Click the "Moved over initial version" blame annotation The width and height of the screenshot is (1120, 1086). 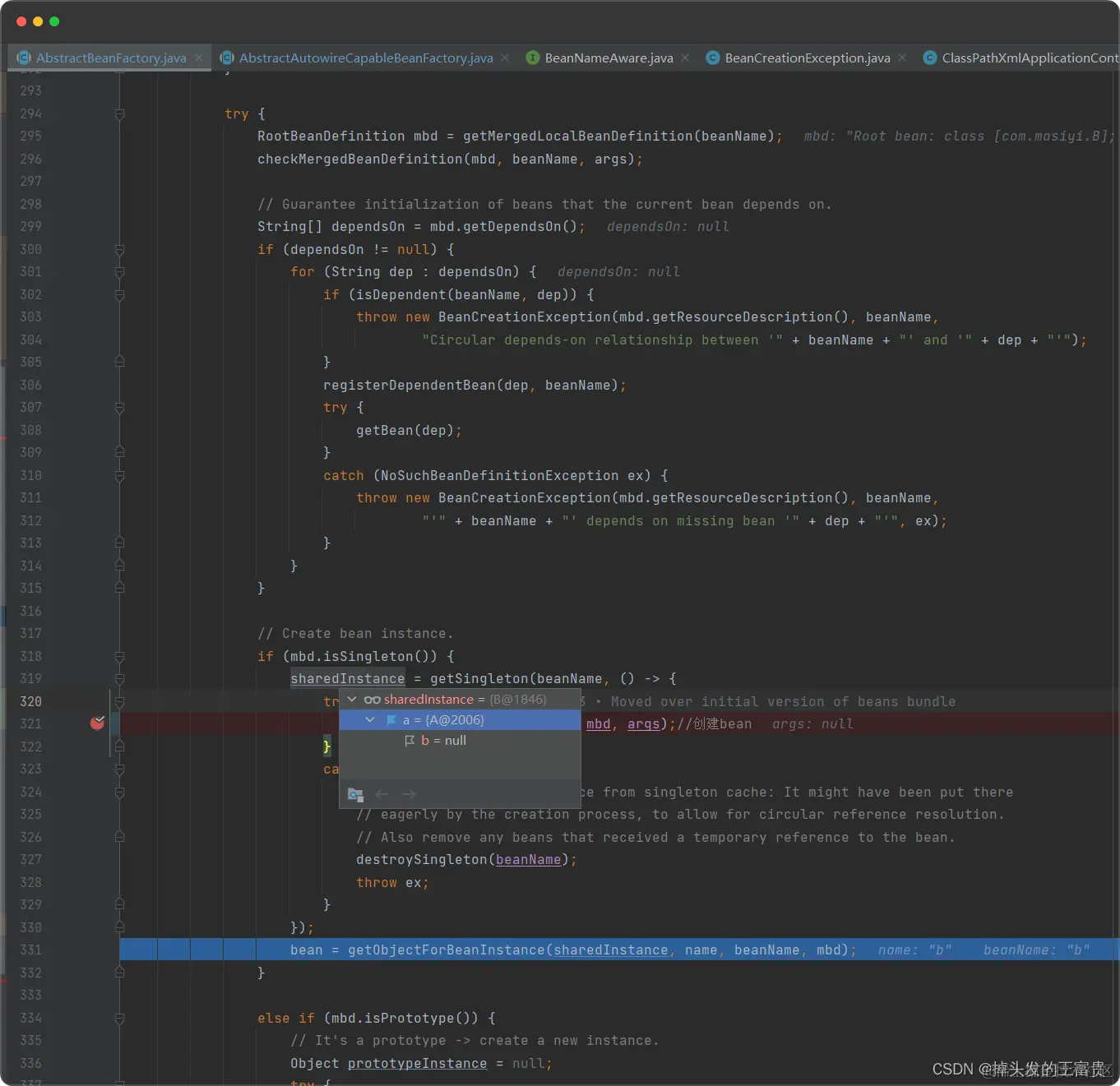click(783, 701)
